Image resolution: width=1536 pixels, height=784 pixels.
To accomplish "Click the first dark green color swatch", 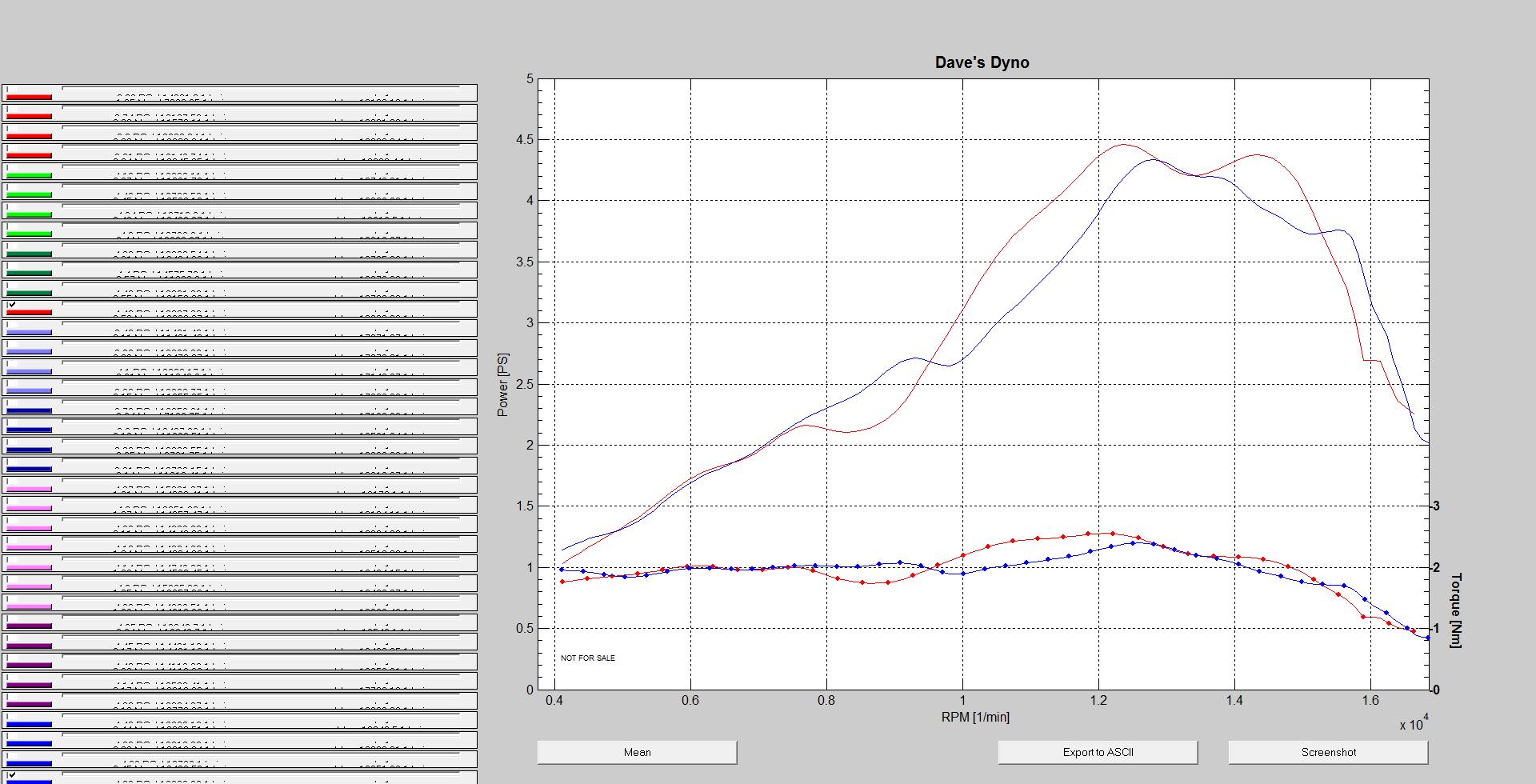I will tap(29, 254).
